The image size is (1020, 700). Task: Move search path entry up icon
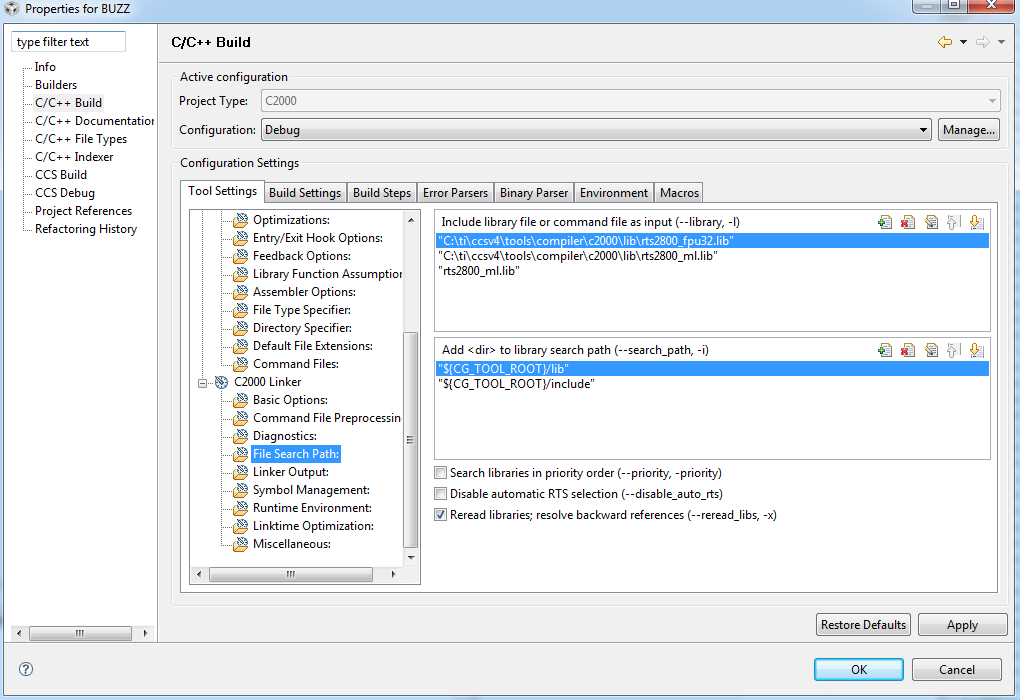tap(953, 351)
